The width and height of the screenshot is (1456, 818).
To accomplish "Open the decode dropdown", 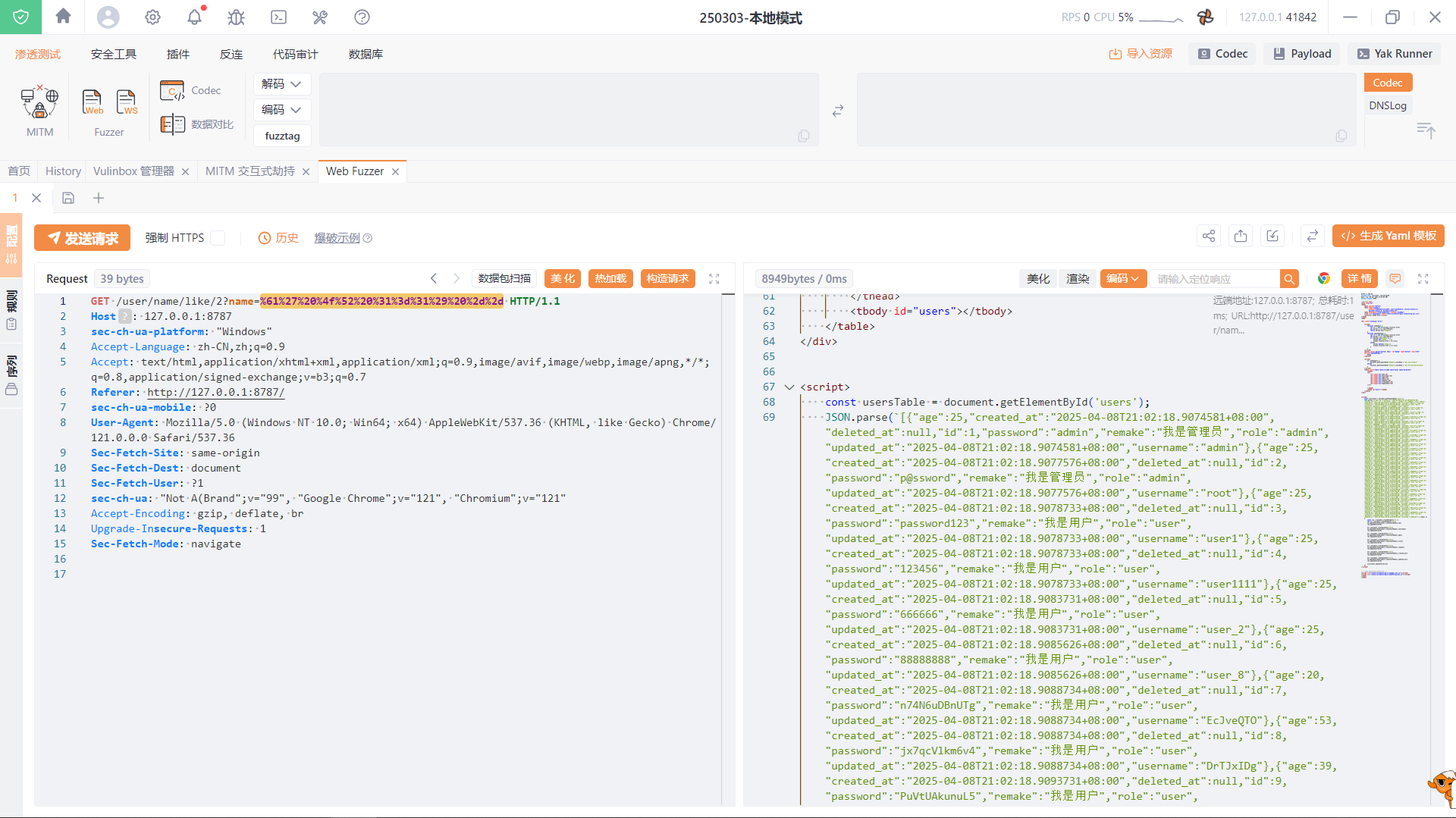I will point(282,84).
